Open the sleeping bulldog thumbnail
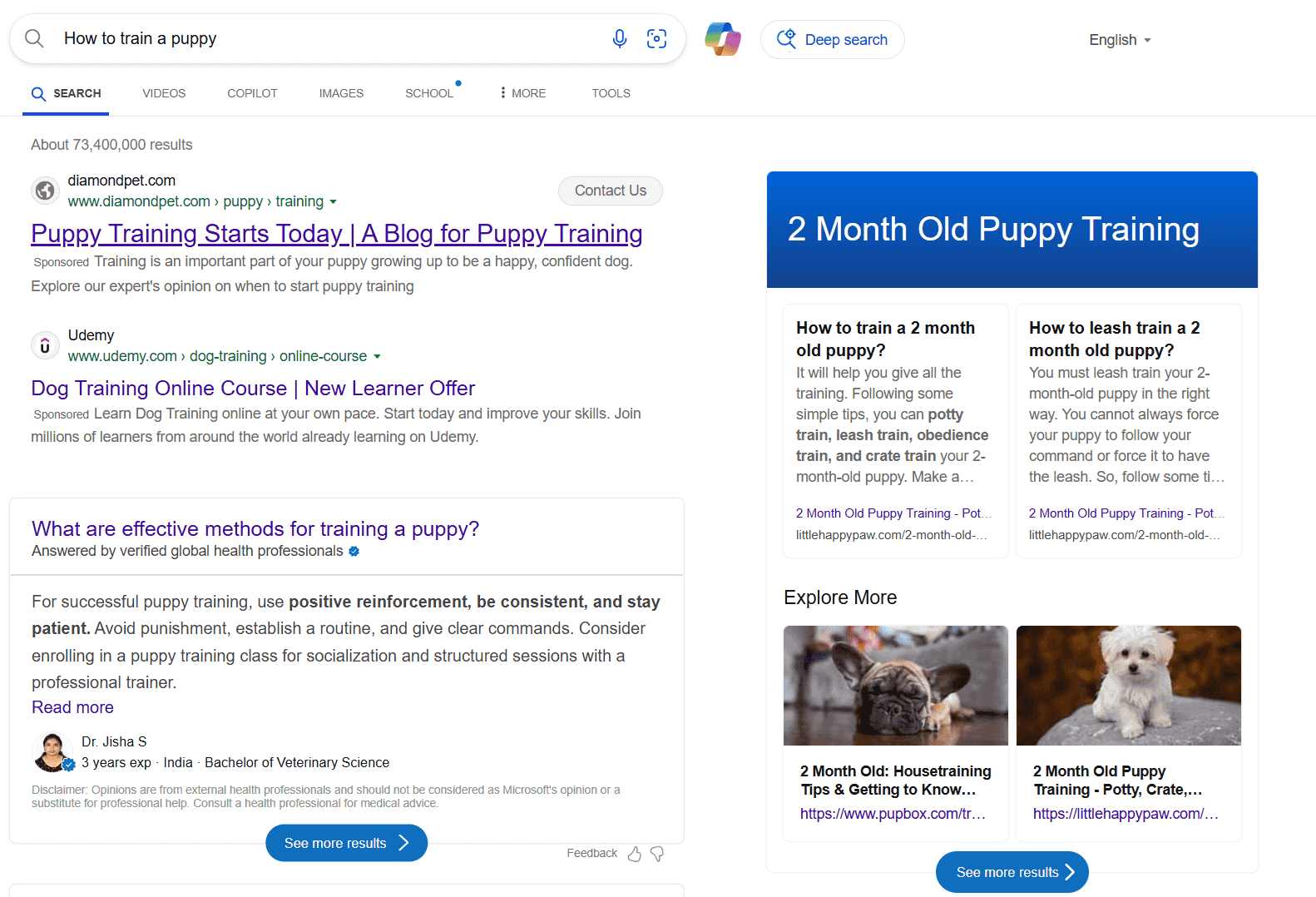Viewport: 1316px width, 897px height. 896,686
